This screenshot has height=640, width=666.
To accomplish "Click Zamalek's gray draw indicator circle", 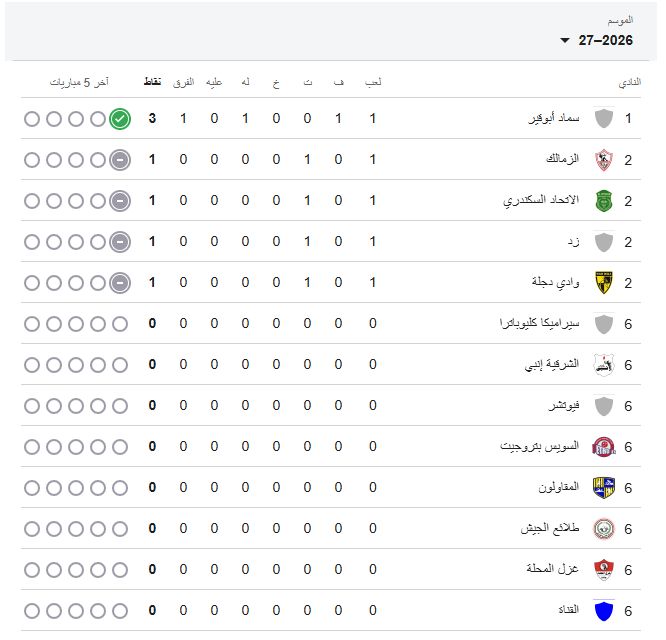I will (120, 160).
